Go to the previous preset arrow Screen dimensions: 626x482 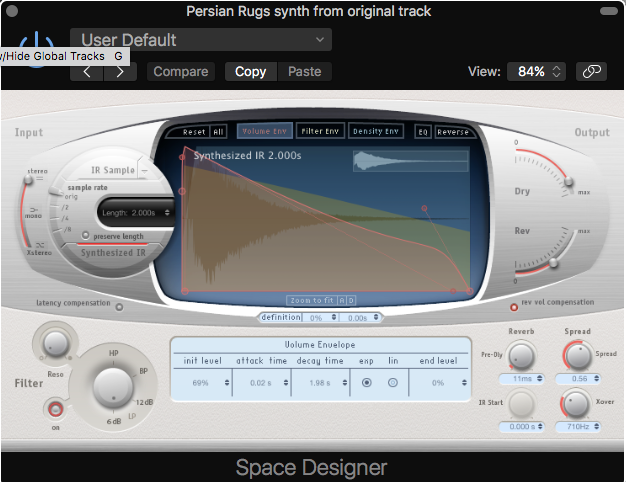coord(87,72)
